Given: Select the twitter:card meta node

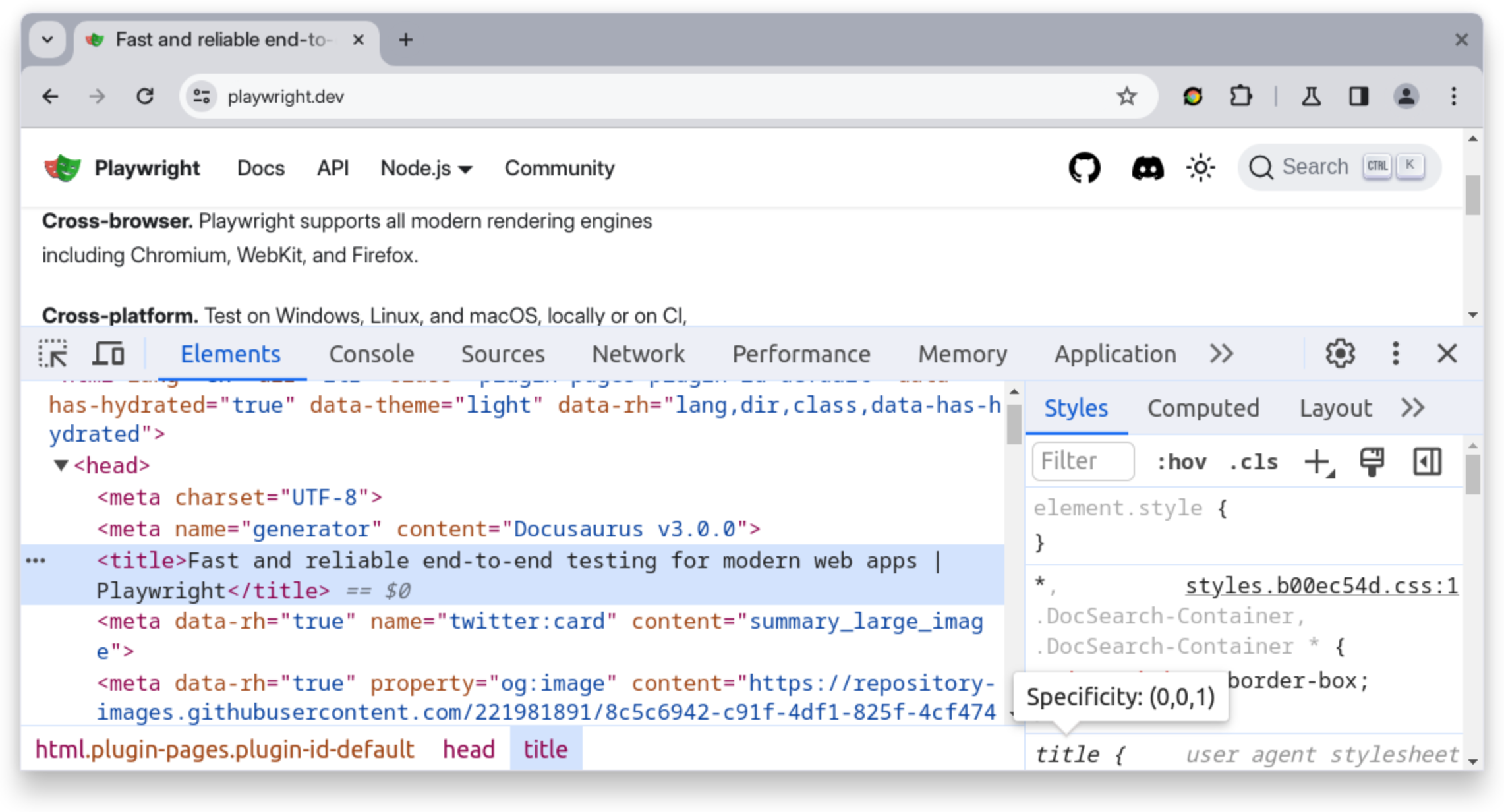Looking at the screenshot, I should pyautogui.click(x=540, y=636).
